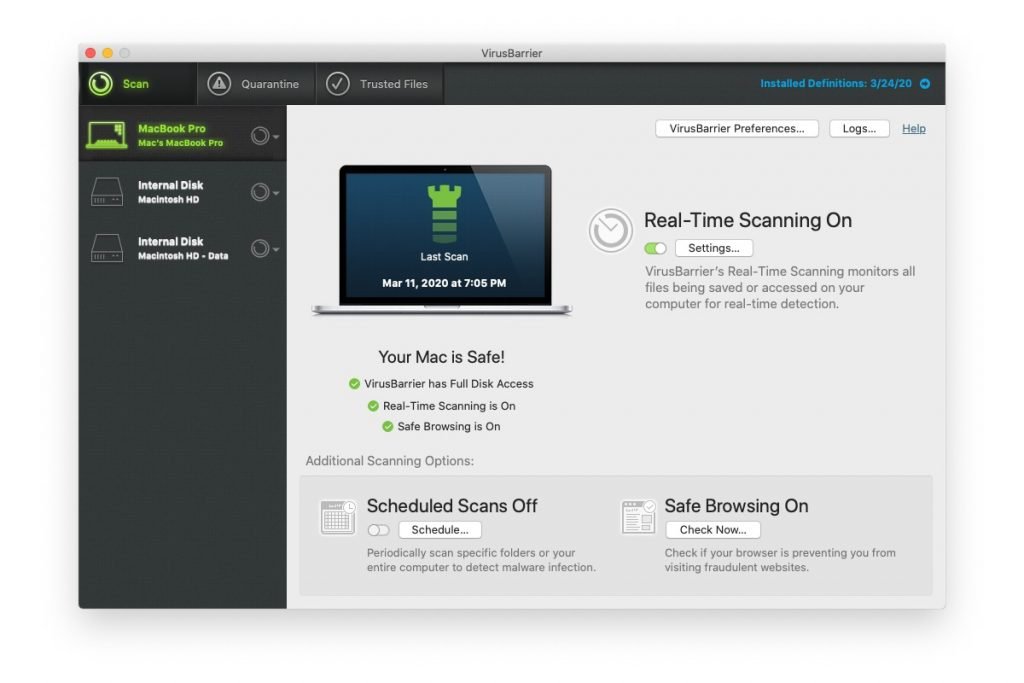1024x683 pixels.
Task: Click the Scheduled Scans calendar icon
Action: [337, 516]
